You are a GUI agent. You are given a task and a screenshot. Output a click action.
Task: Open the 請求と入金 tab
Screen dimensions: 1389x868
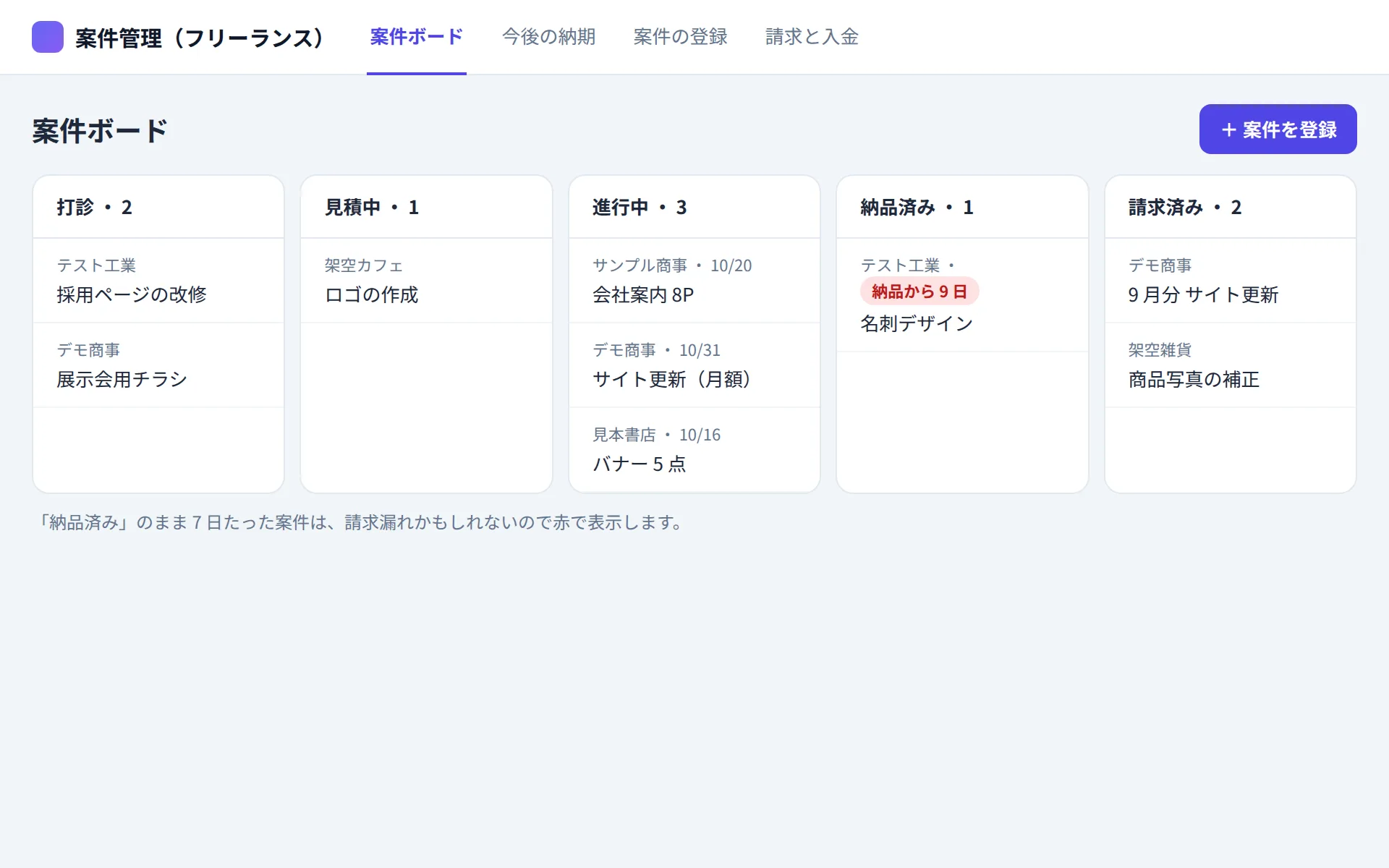click(x=812, y=37)
